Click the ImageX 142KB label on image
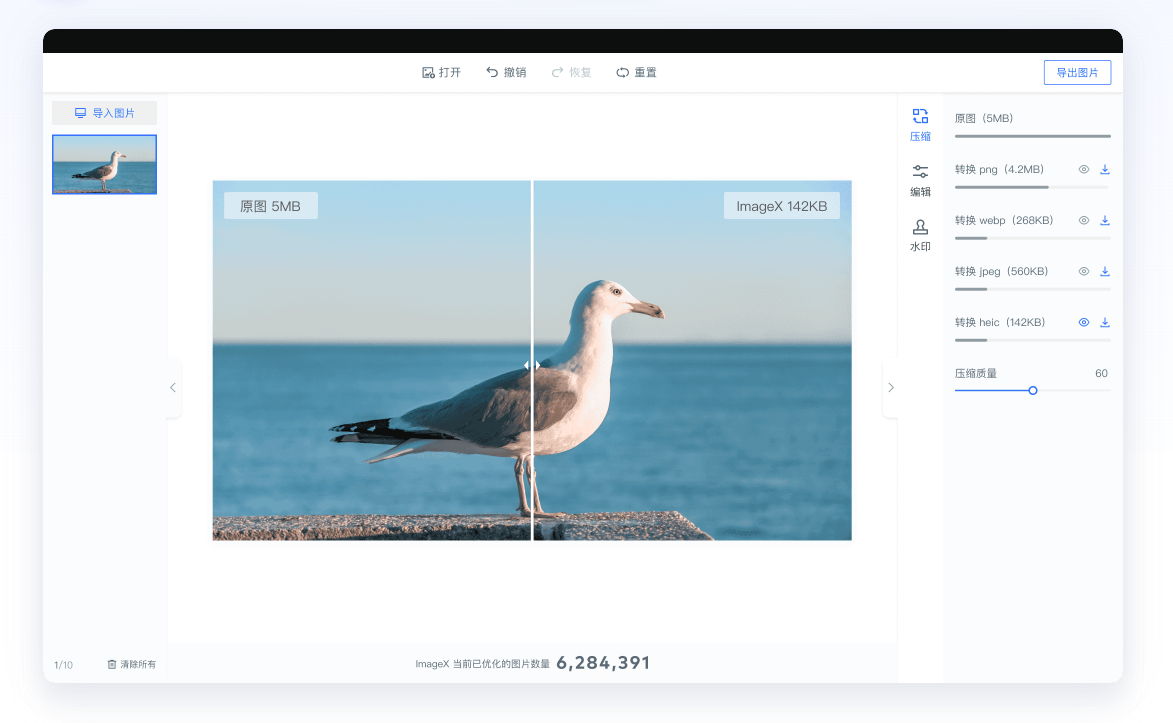Viewport: 1173px width, 723px height. 782,207
